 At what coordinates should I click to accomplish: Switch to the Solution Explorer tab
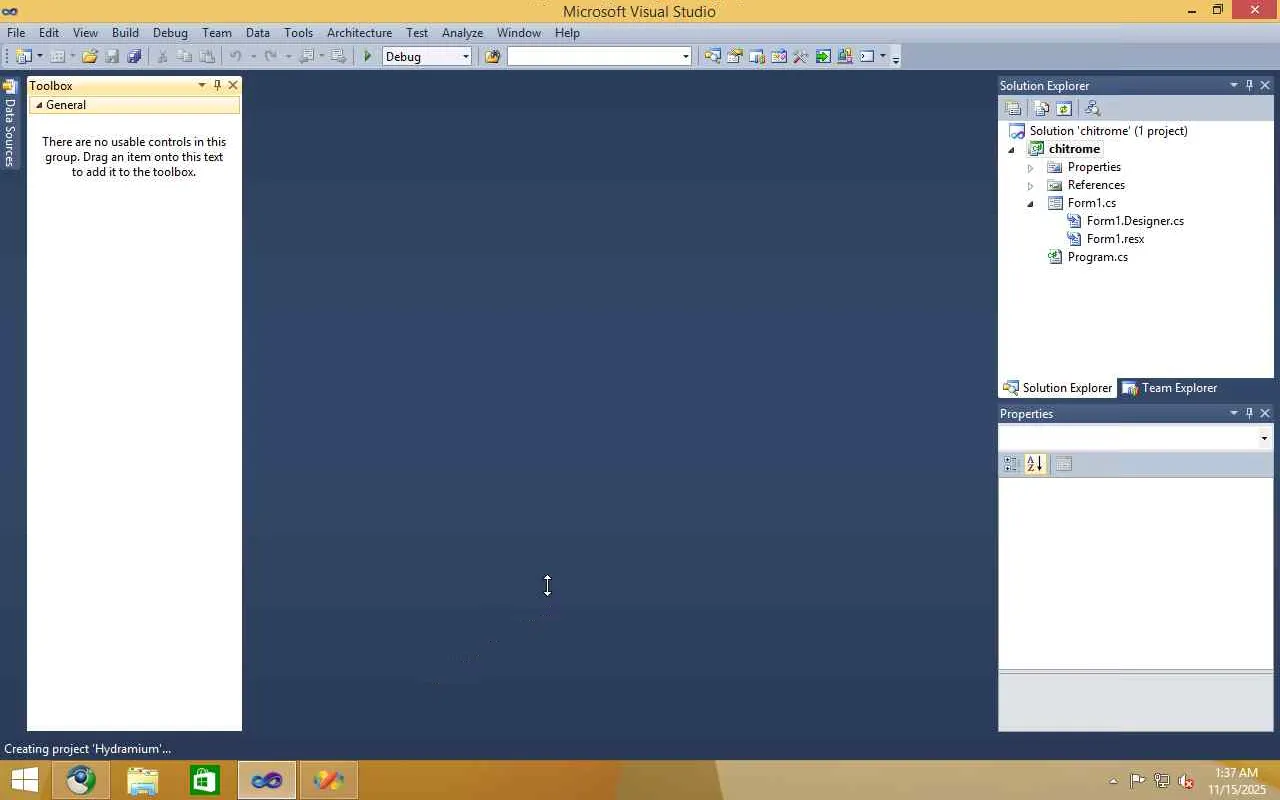pyautogui.click(x=1058, y=388)
